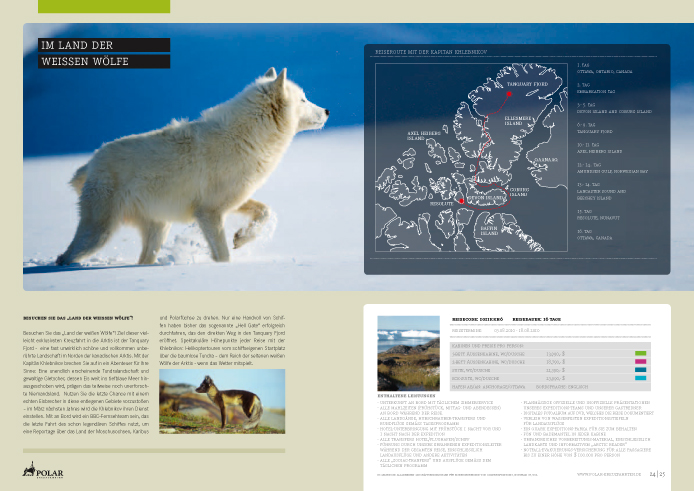Select the green cabin price swatch
Image resolution: width=694 pixels, height=491 pixels.
(641, 353)
